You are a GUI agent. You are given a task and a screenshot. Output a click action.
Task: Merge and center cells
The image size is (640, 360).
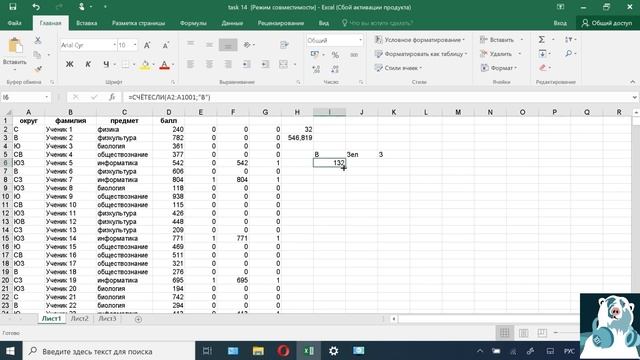(x=283, y=64)
